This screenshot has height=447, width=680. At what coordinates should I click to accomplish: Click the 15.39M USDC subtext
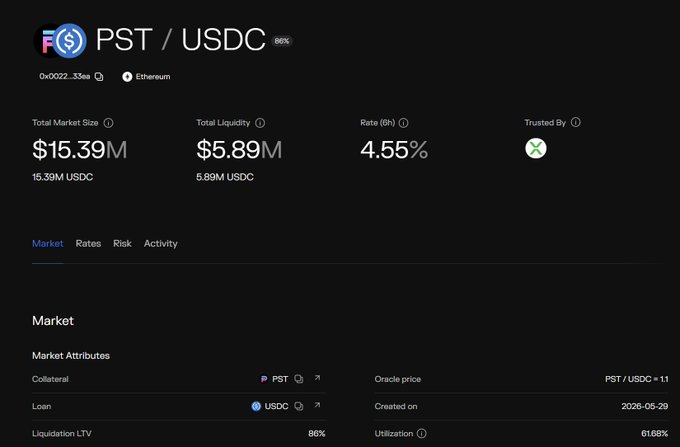[62, 177]
